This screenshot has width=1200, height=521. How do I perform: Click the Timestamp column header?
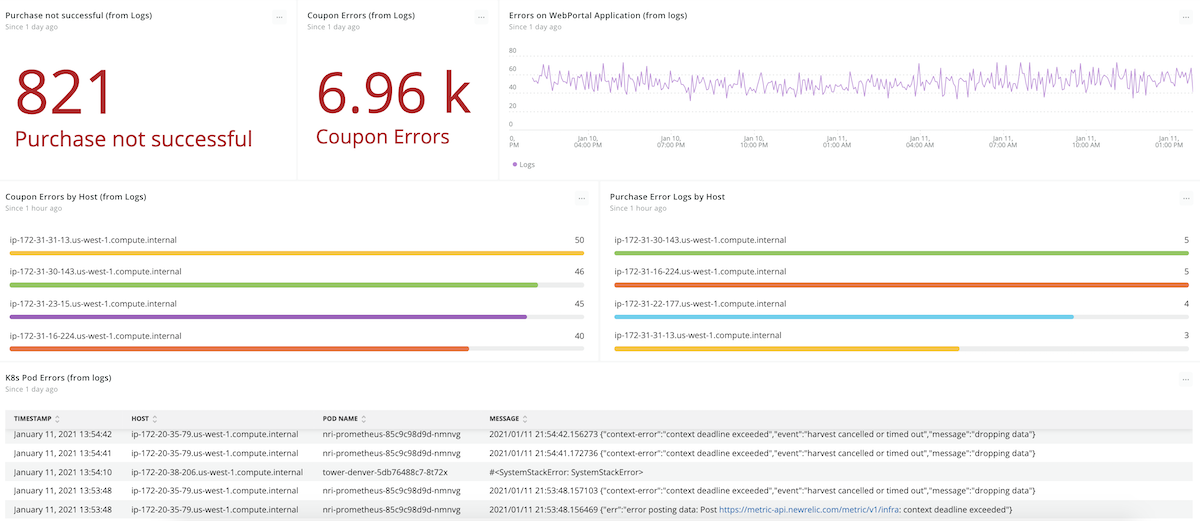pyautogui.click(x=33, y=418)
